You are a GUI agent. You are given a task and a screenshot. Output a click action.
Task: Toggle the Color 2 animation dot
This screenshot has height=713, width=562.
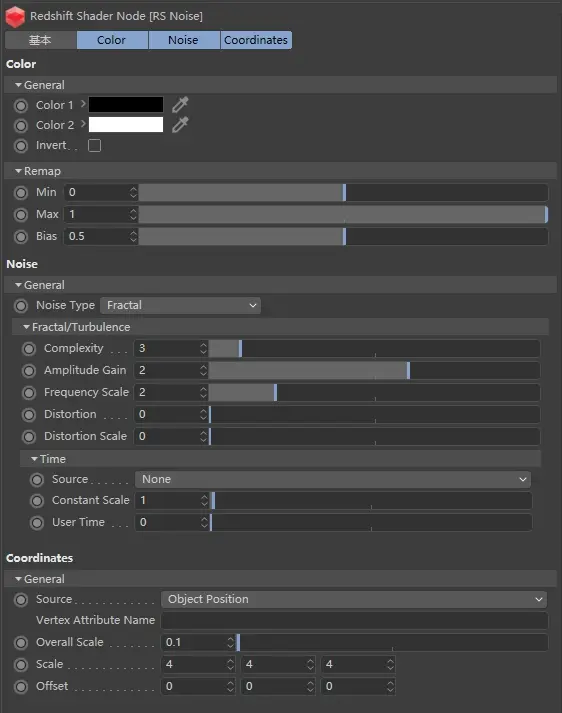pos(21,126)
